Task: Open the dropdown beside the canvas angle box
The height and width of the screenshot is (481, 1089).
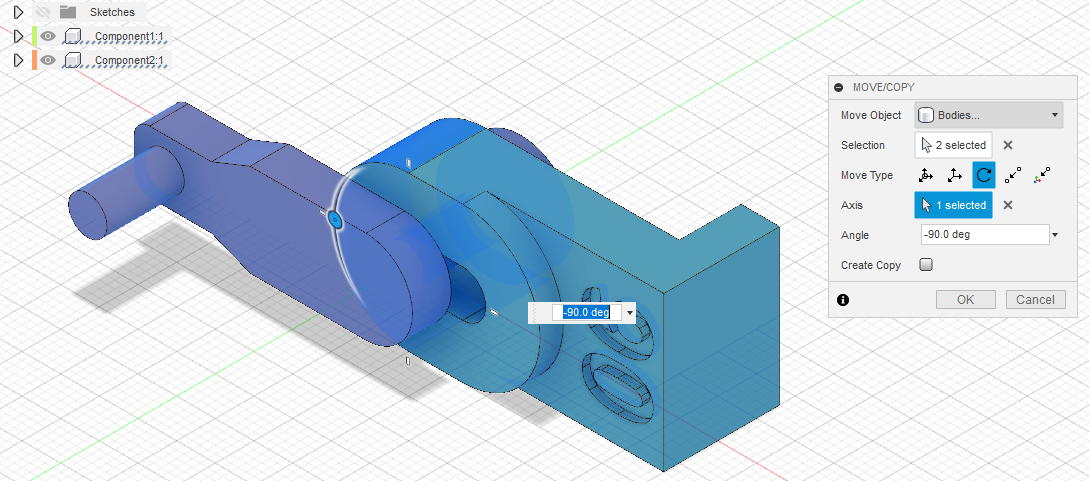Action: click(x=630, y=313)
